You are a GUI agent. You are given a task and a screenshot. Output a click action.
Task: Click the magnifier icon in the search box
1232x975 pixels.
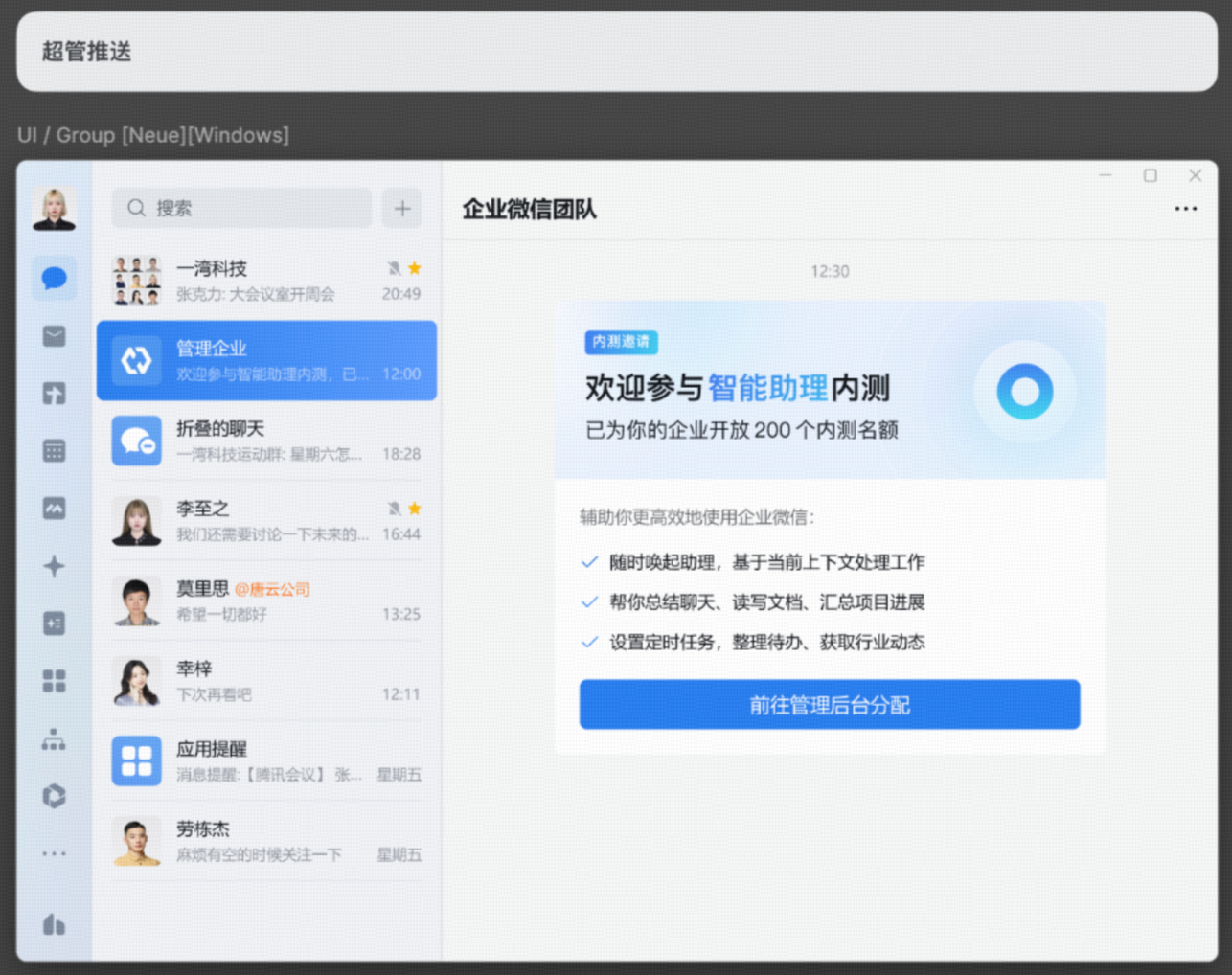[x=136, y=208]
